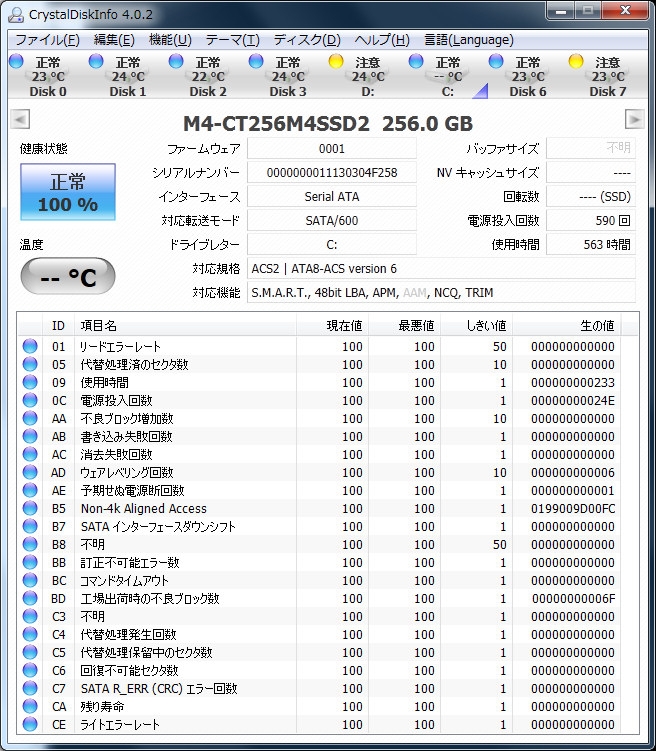Click status circle for attribute AB

coord(30,436)
